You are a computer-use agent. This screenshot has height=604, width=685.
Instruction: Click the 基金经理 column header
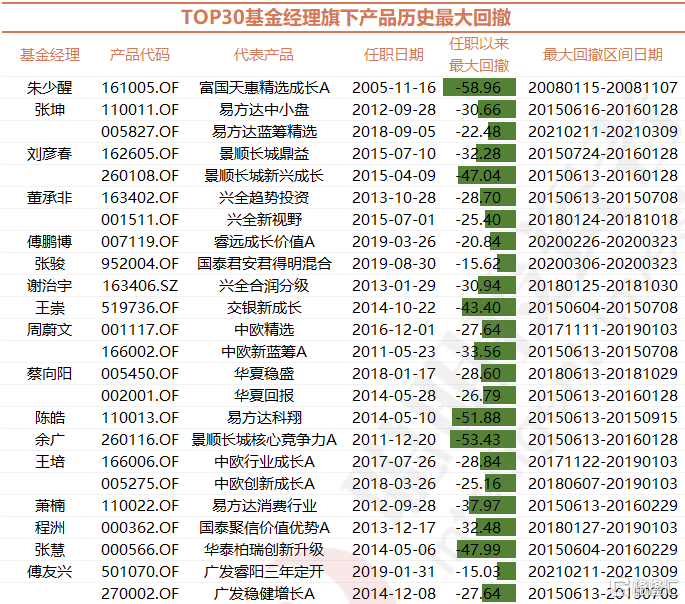coord(50,55)
